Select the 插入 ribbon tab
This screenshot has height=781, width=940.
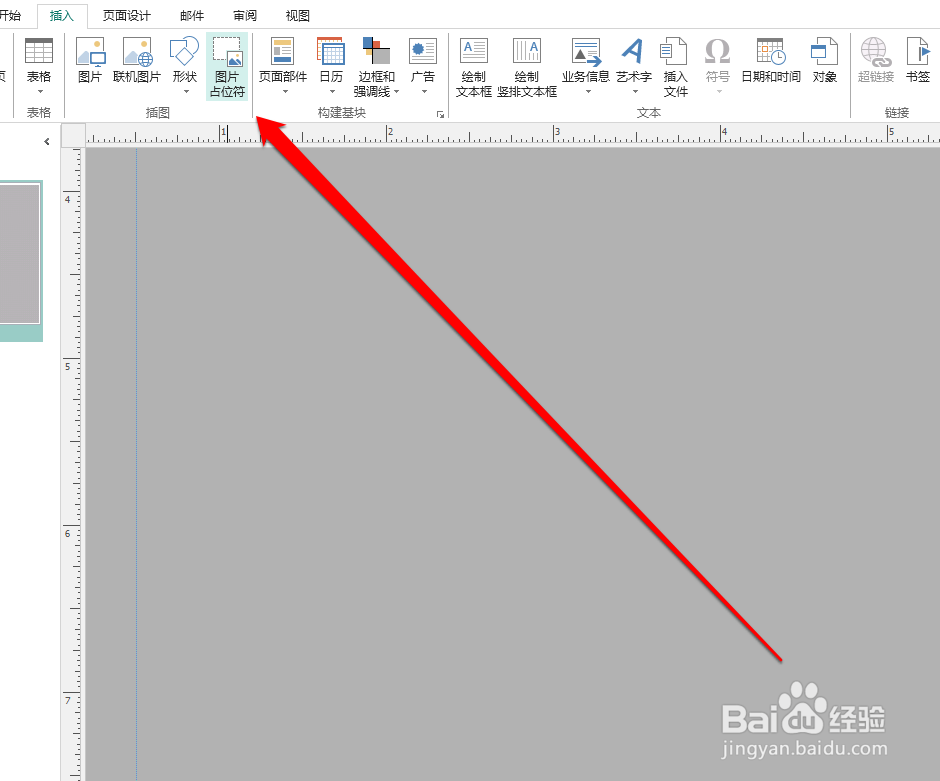(x=62, y=16)
